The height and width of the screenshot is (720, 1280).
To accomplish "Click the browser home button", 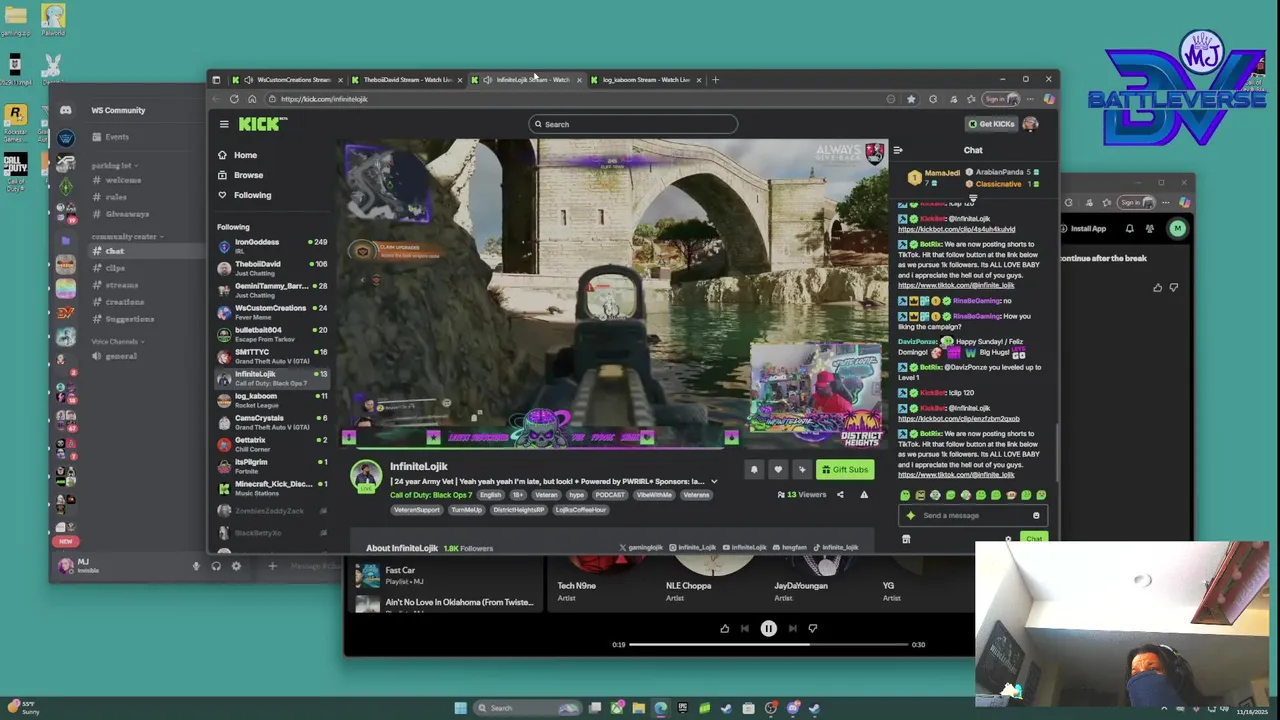I will [252, 99].
